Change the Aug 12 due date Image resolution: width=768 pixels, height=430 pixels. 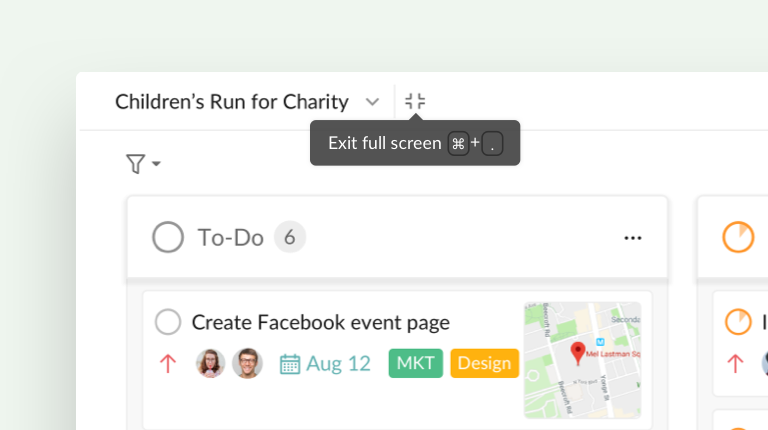(338, 363)
